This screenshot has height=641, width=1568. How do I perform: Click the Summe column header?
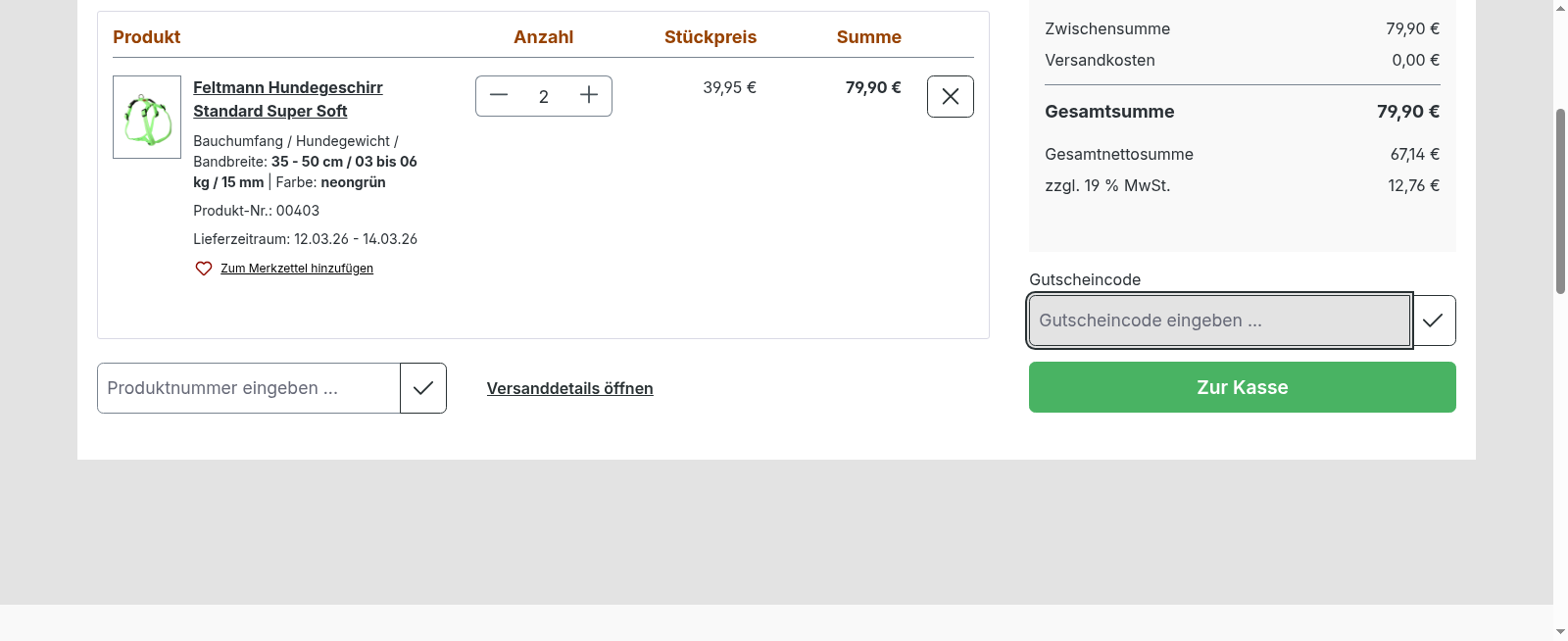pos(868,36)
